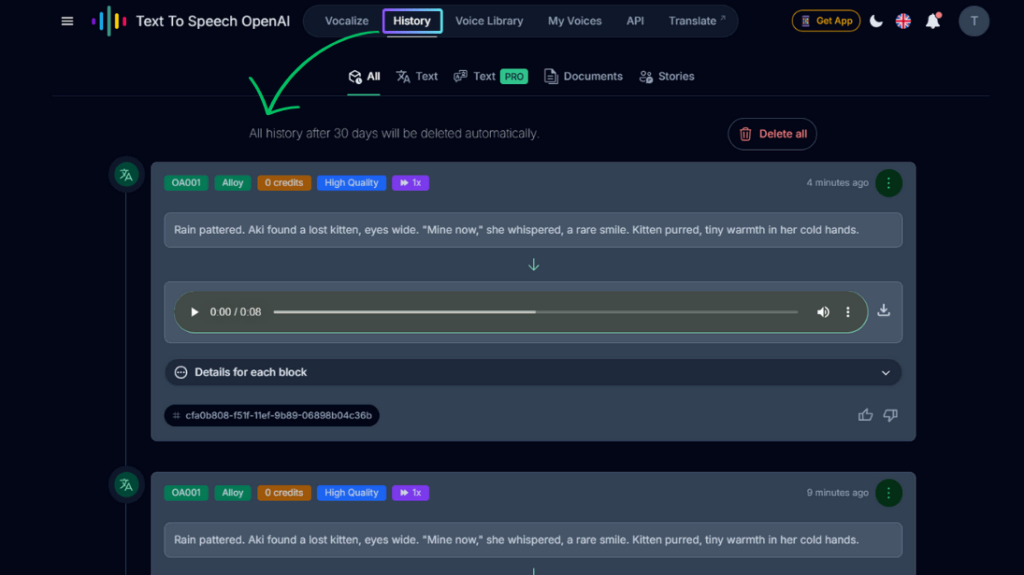Open the hamburger sidebar menu
This screenshot has width=1024, height=575.
(67, 21)
